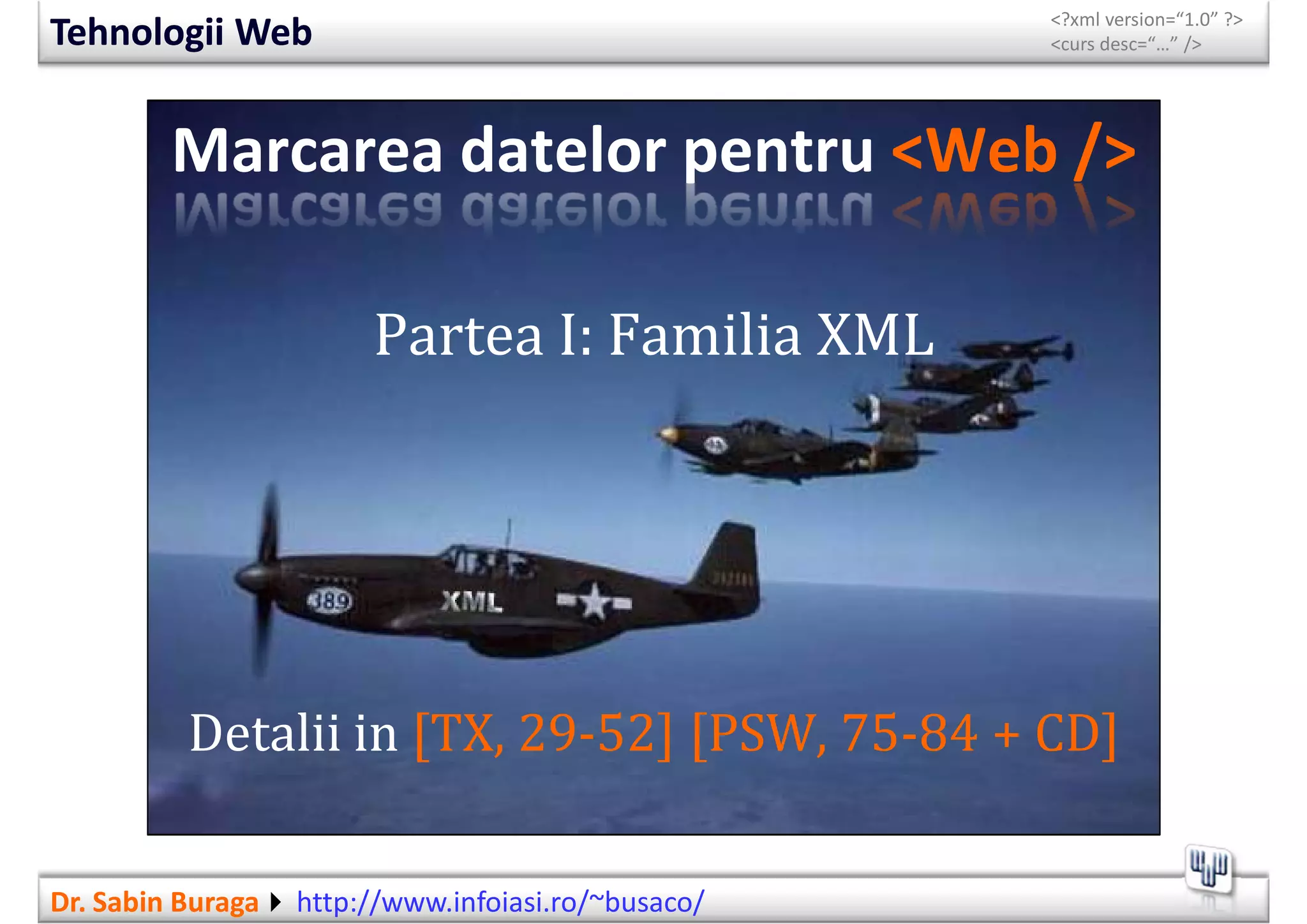Click the Tehnologii Web header title
Screen dimensions: 1307x924
pyautogui.click(x=181, y=33)
